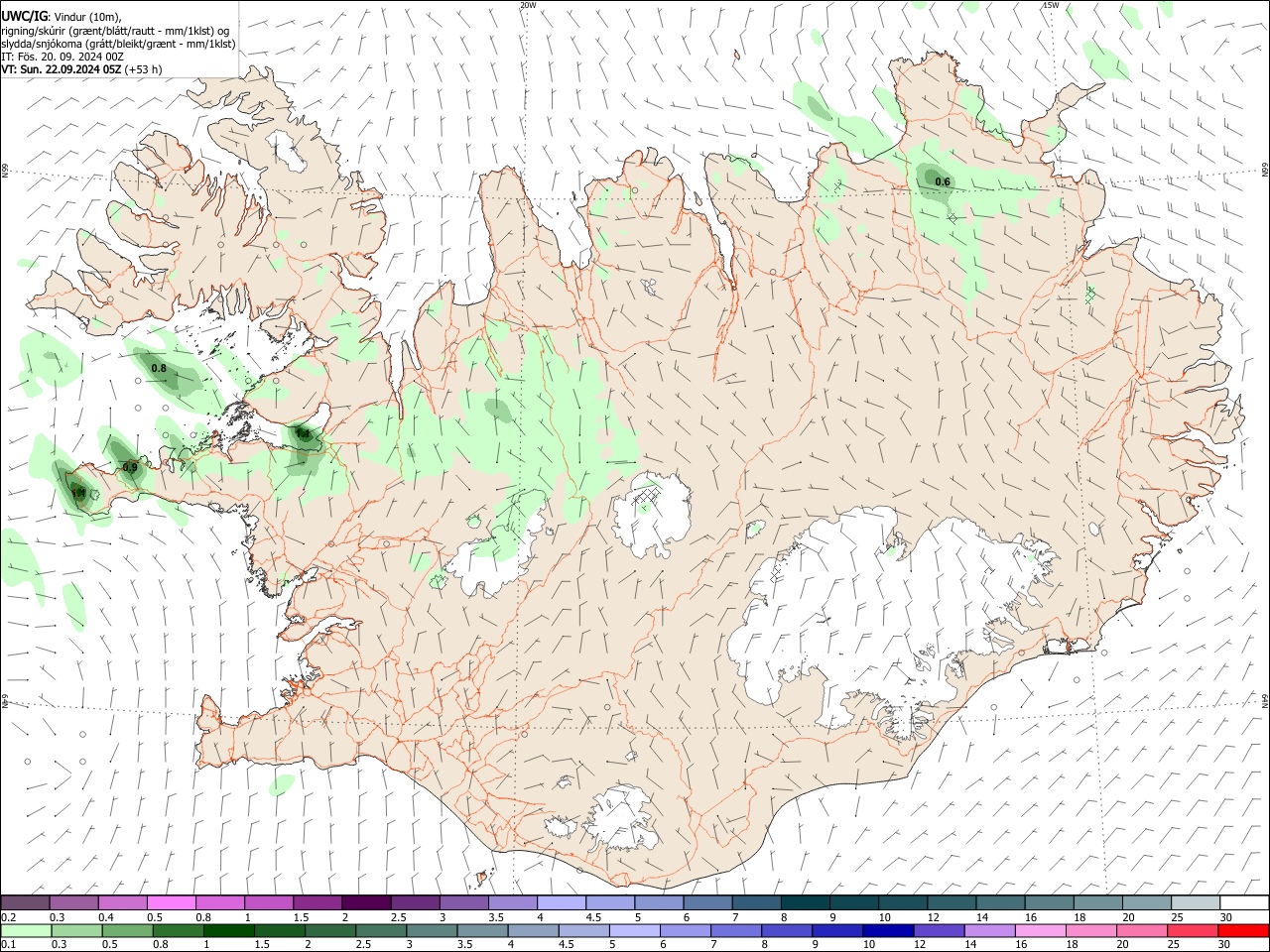
Task: Select the dark purple 2 mm snow swatch
Action: [366, 902]
